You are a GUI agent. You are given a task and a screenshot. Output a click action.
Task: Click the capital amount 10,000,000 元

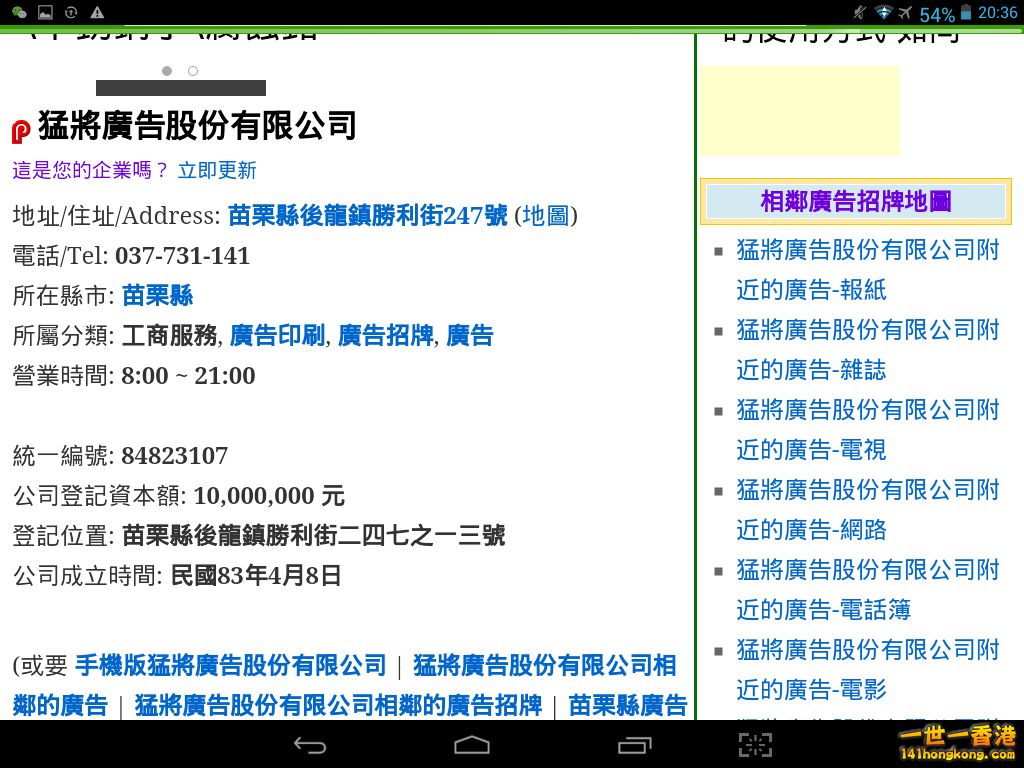(x=269, y=496)
